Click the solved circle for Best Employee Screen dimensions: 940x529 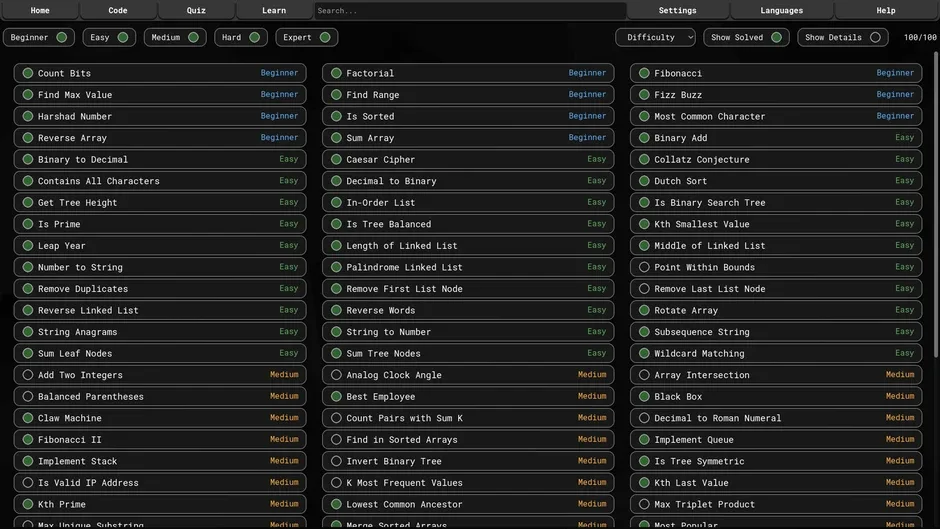tap(336, 396)
